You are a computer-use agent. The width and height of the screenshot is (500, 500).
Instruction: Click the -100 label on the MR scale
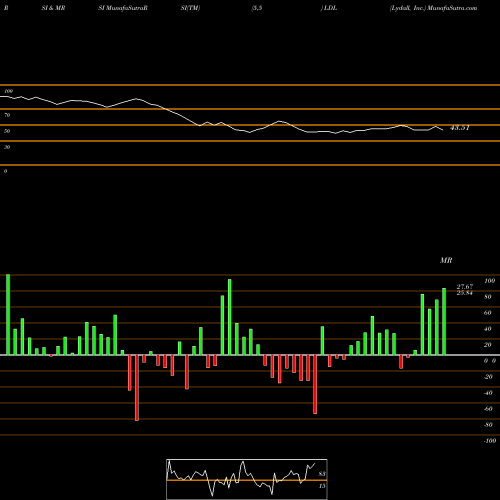click(489, 441)
